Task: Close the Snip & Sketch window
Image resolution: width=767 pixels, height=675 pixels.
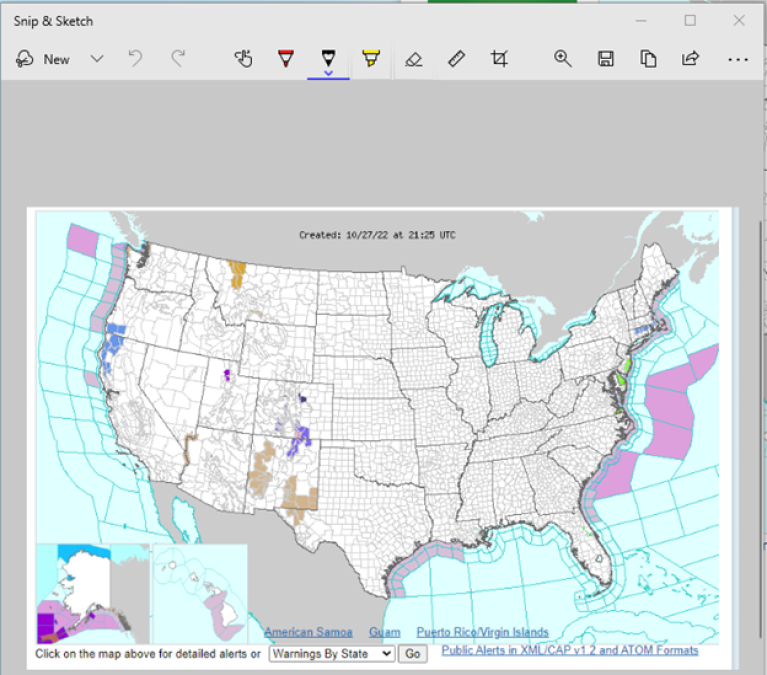Action: tap(739, 21)
